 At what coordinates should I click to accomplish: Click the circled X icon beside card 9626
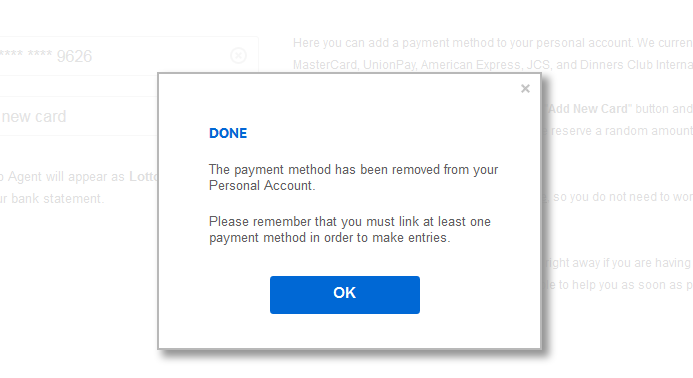click(239, 56)
